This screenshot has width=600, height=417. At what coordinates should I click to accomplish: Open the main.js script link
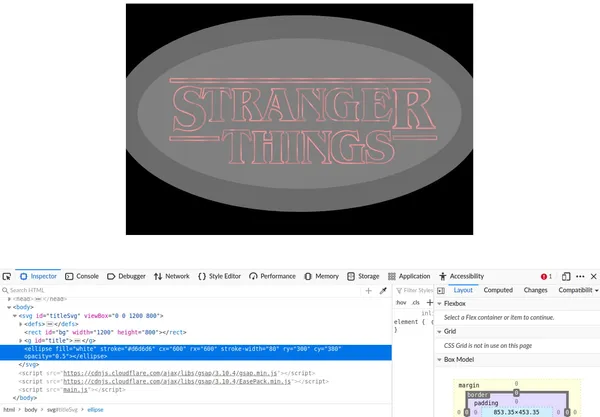tap(75, 390)
